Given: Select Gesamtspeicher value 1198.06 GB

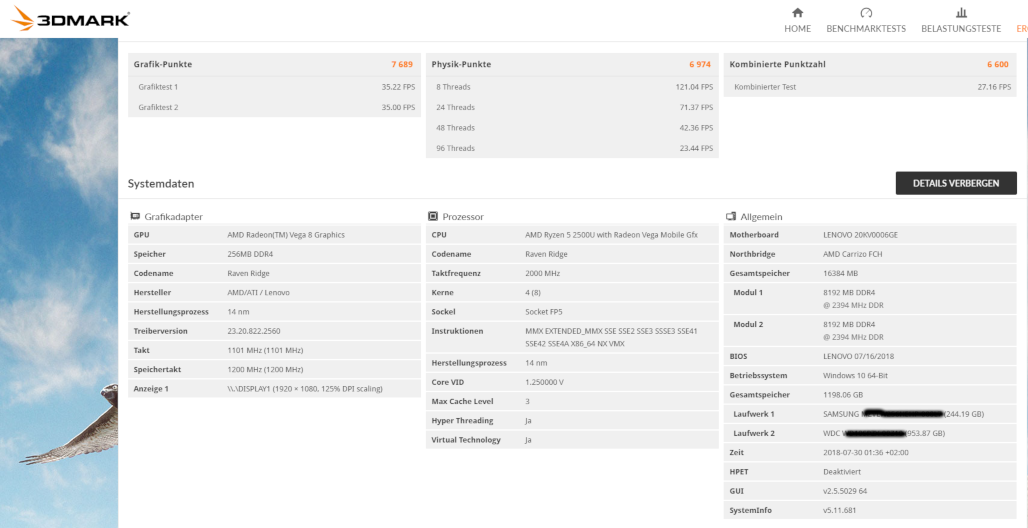Looking at the screenshot, I should pyautogui.click(x=843, y=395).
